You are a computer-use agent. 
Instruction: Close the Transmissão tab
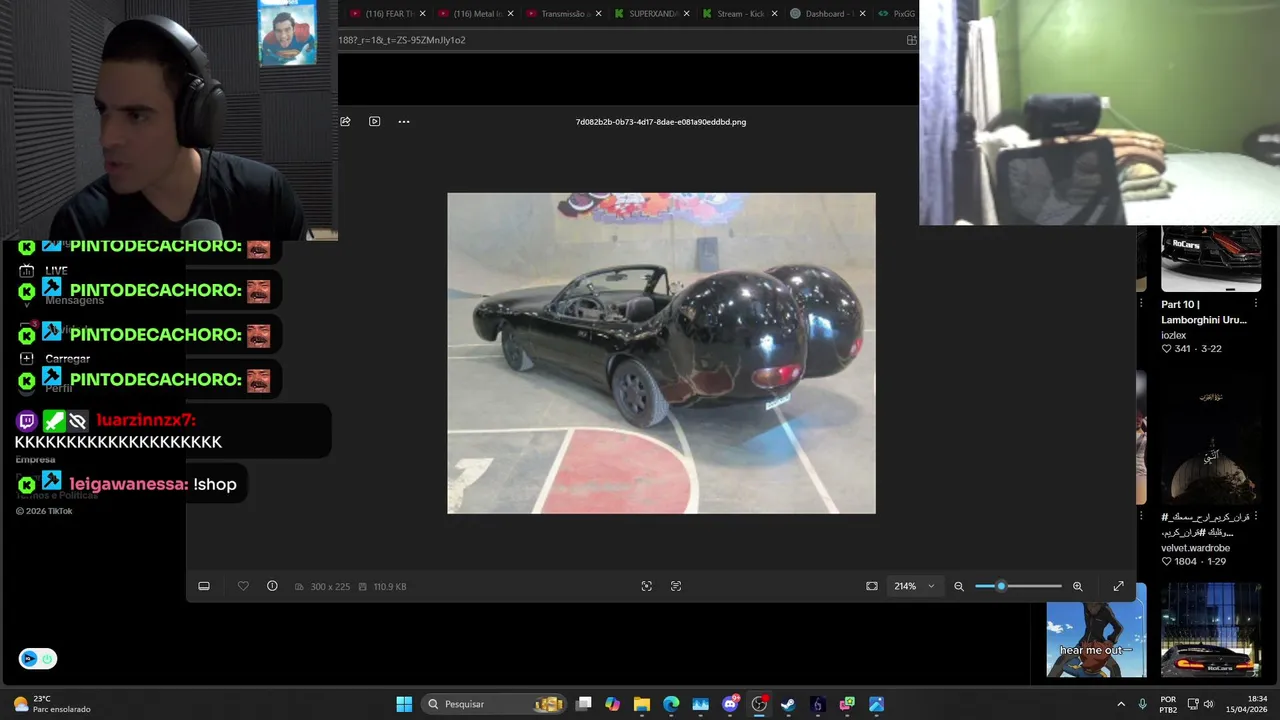(599, 14)
